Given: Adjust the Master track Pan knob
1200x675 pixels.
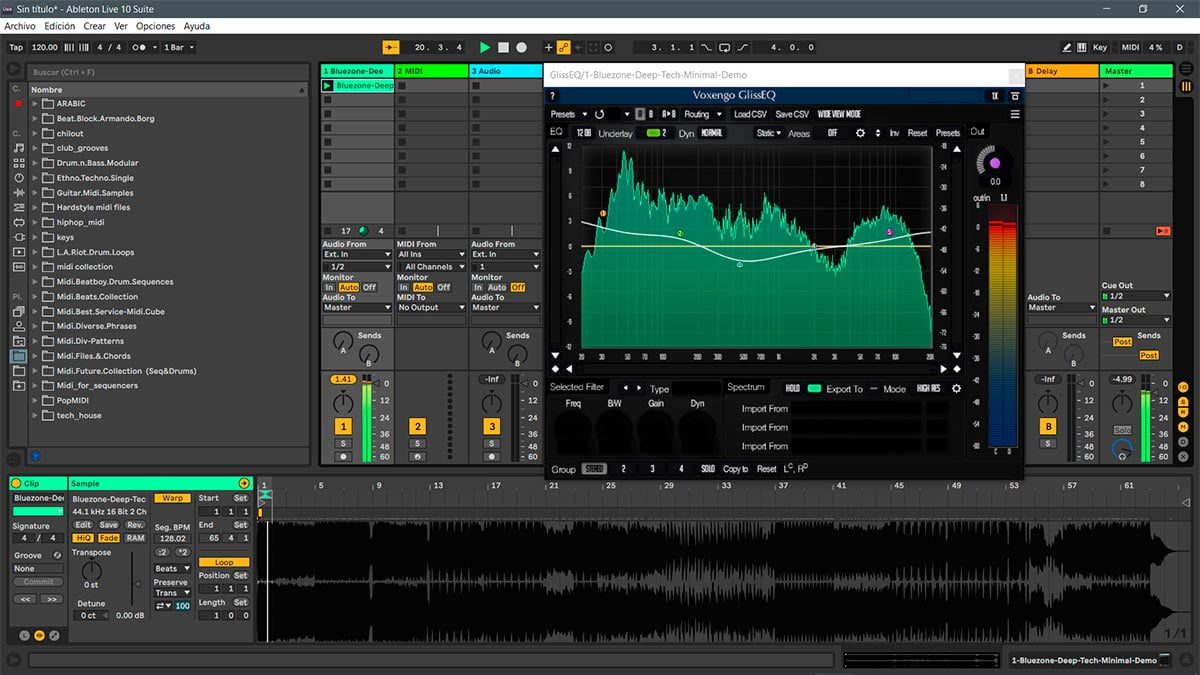Looking at the screenshot, I should 1122,403.
